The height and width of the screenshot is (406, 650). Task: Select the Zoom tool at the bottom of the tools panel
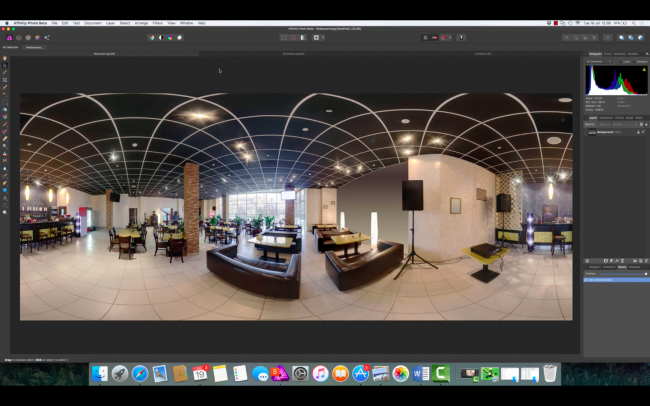tap(5, 212)
